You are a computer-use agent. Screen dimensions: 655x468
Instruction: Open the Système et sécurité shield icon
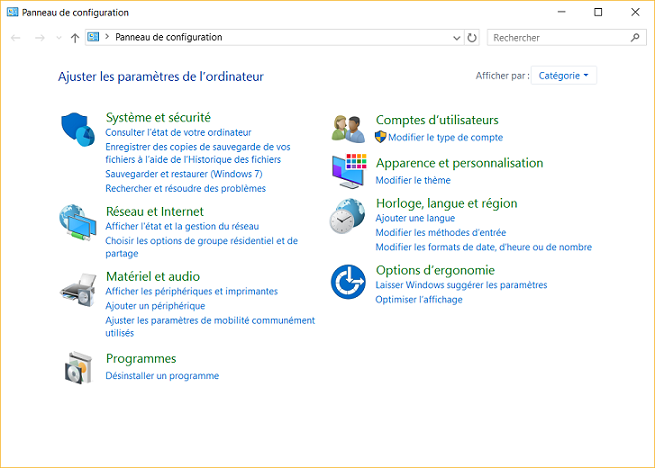[78, 129]
